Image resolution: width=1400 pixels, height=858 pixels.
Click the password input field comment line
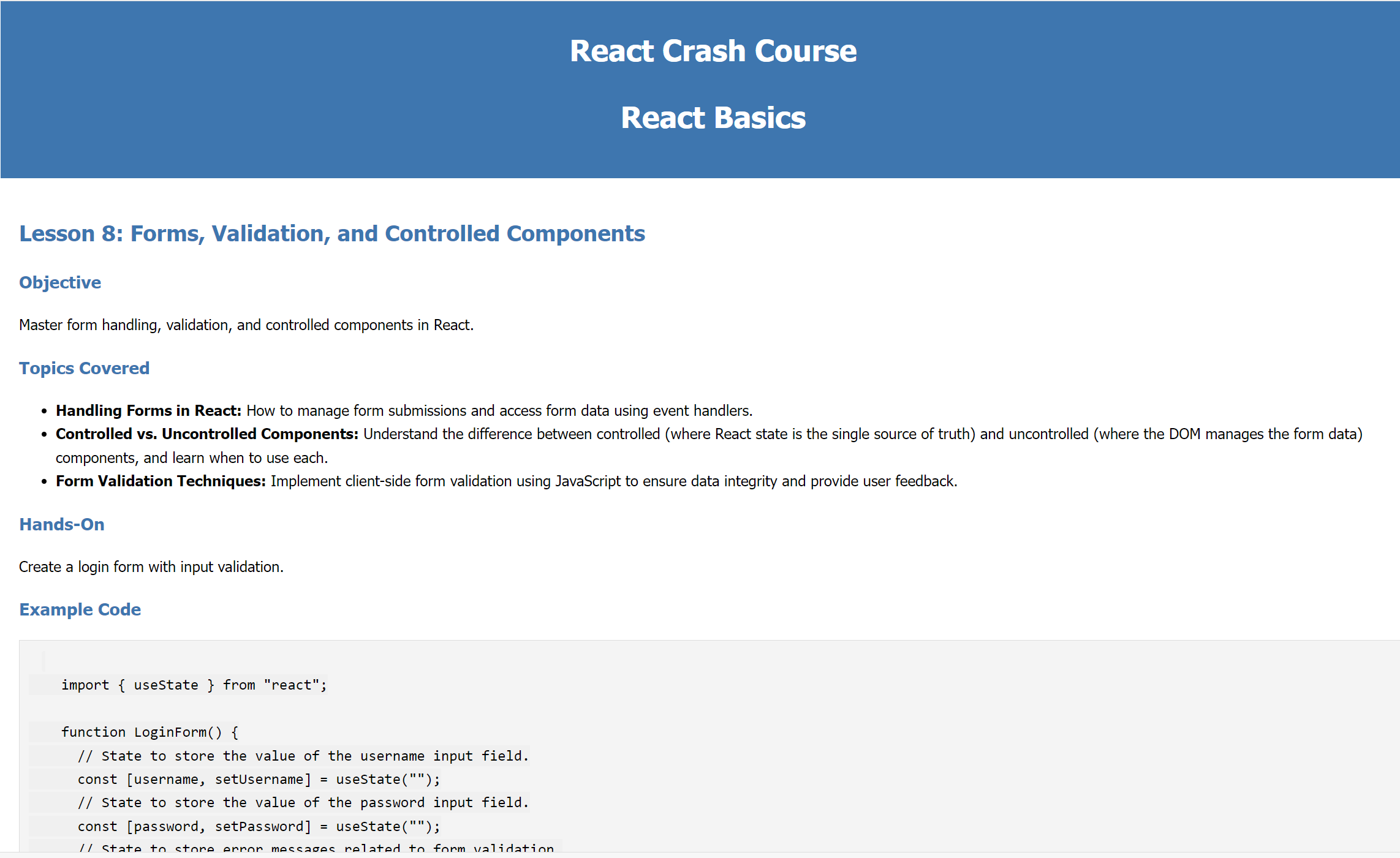303,802
